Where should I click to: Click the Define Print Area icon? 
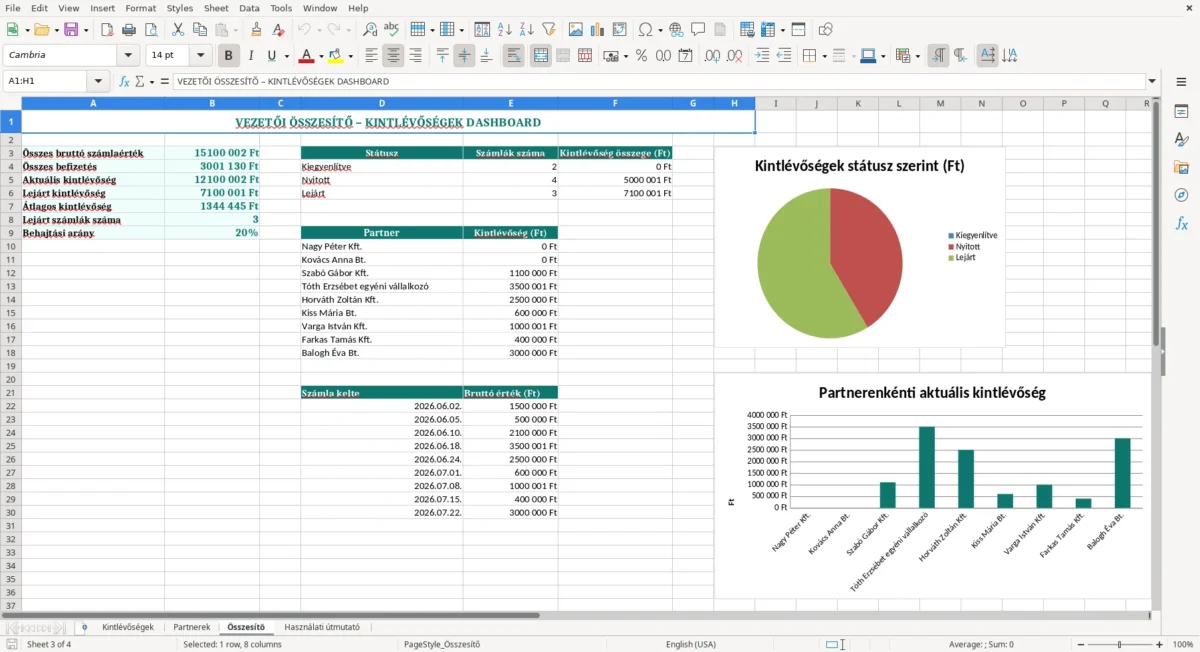(x=747, y=29)
